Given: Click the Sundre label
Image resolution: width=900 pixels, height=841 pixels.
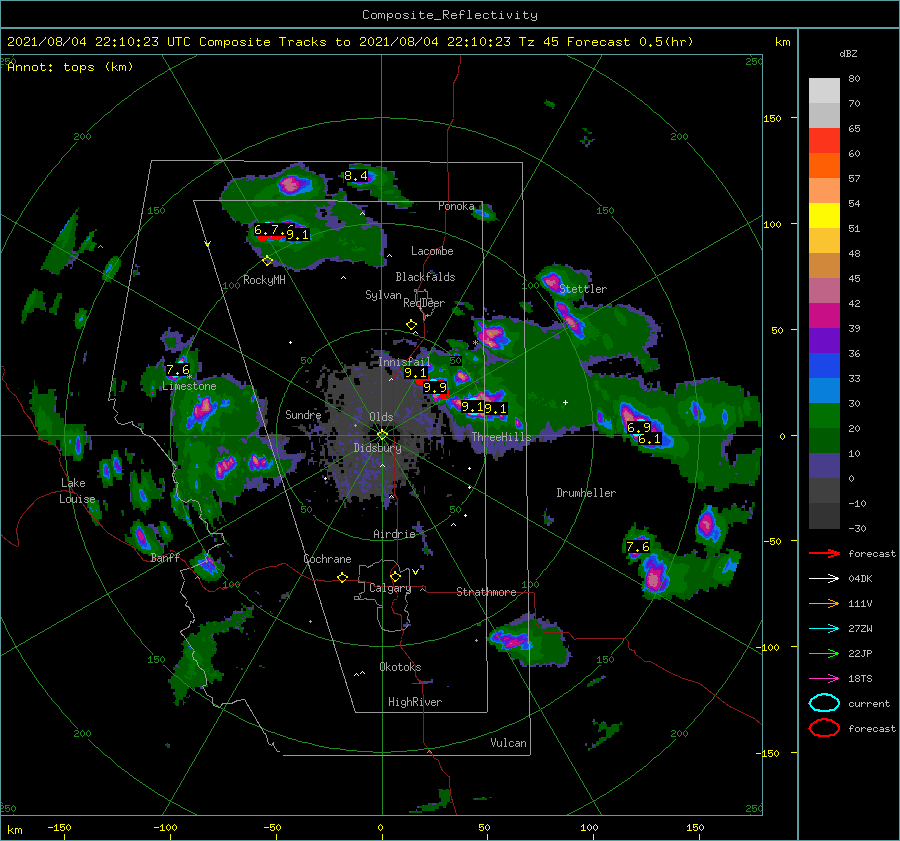Looking at the screenshot, I should (x=303, y=414).
